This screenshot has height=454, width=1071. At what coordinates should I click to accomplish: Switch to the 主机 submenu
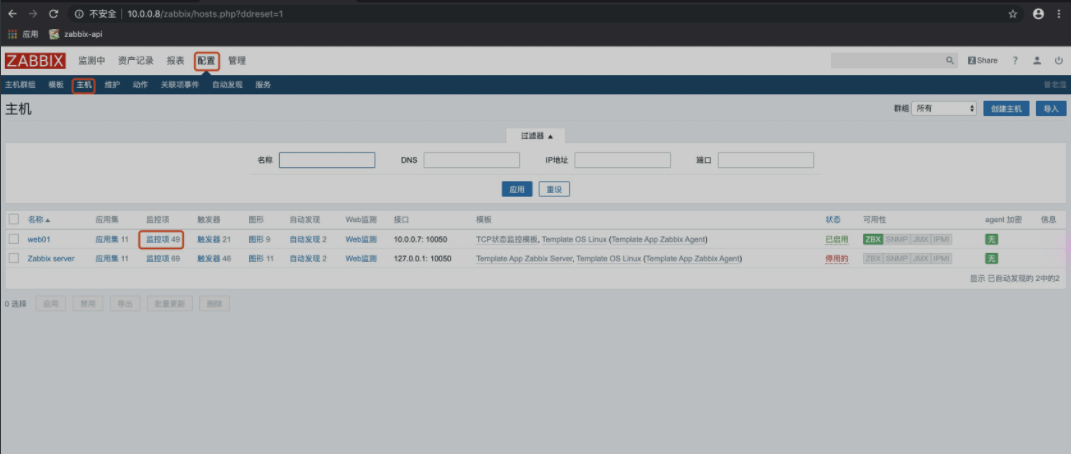tap(83, 85)
